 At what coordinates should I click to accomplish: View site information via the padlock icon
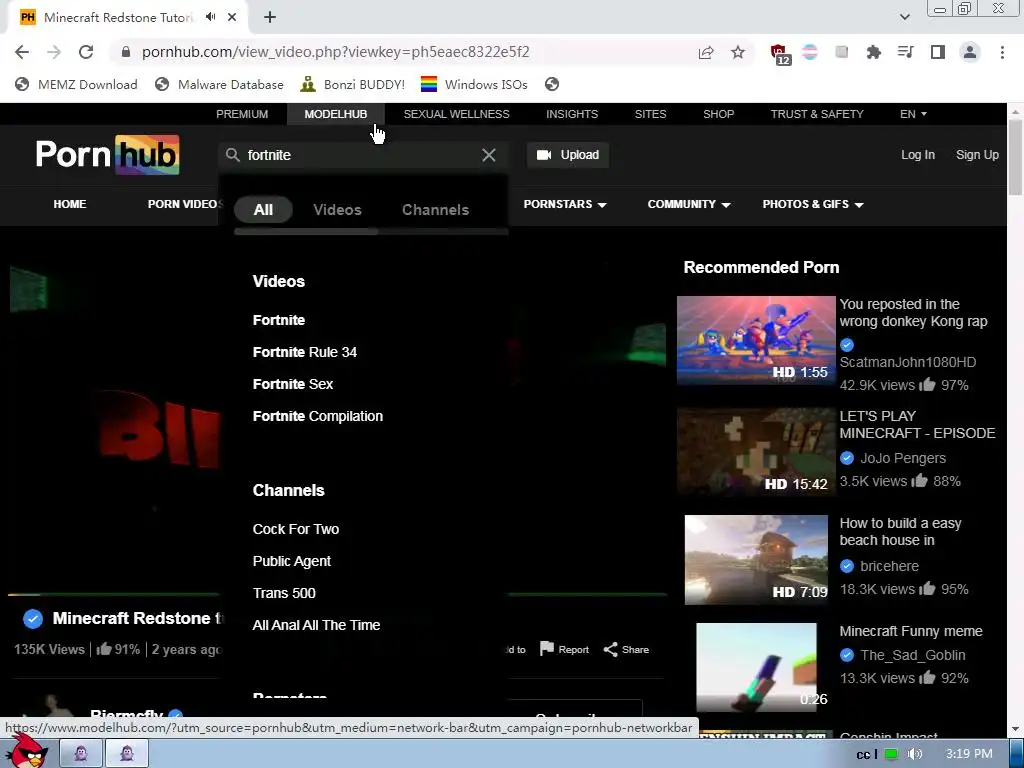tap(126, 52)
